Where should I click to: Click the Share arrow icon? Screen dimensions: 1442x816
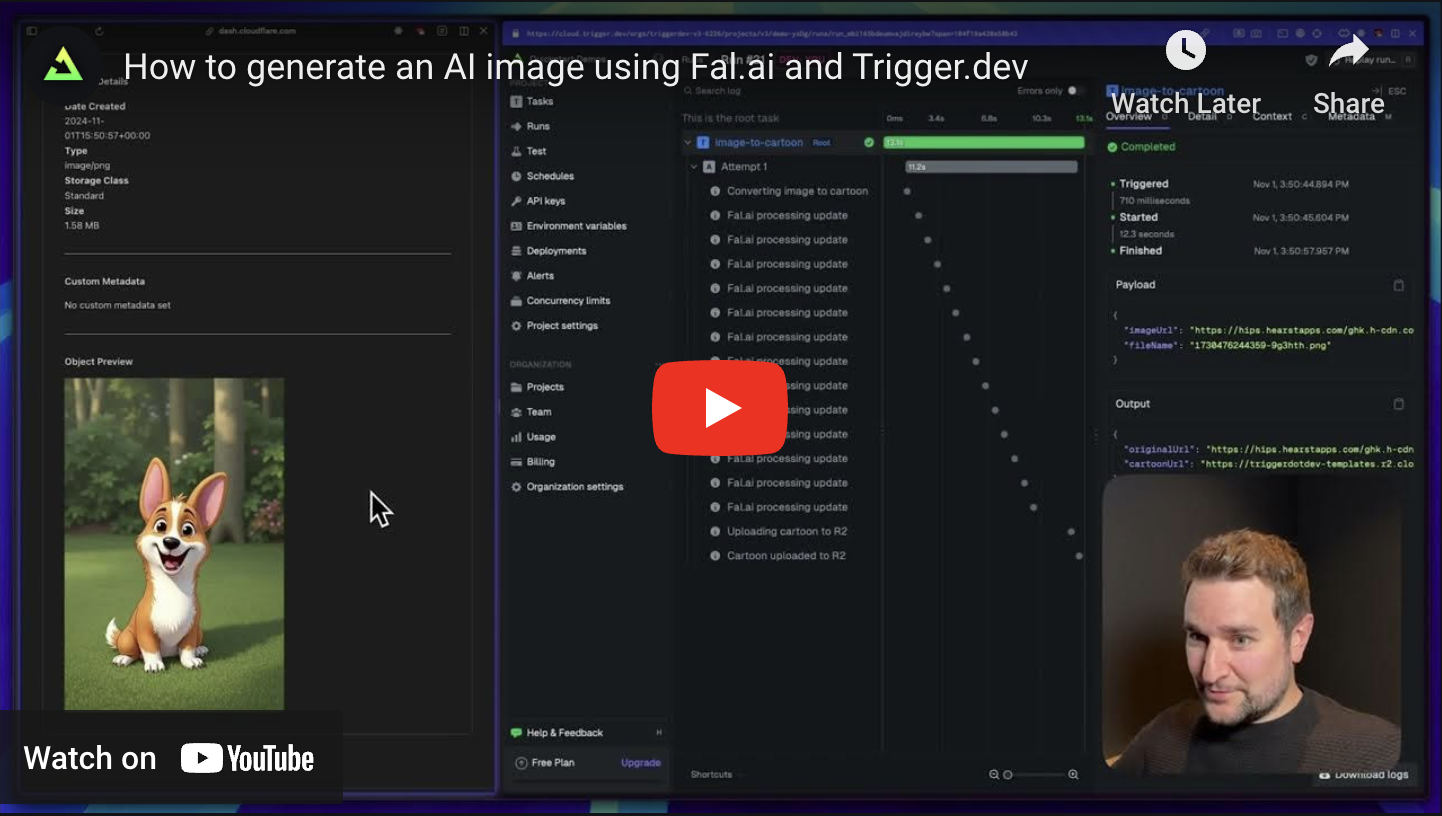click(x=1348, y=51)
